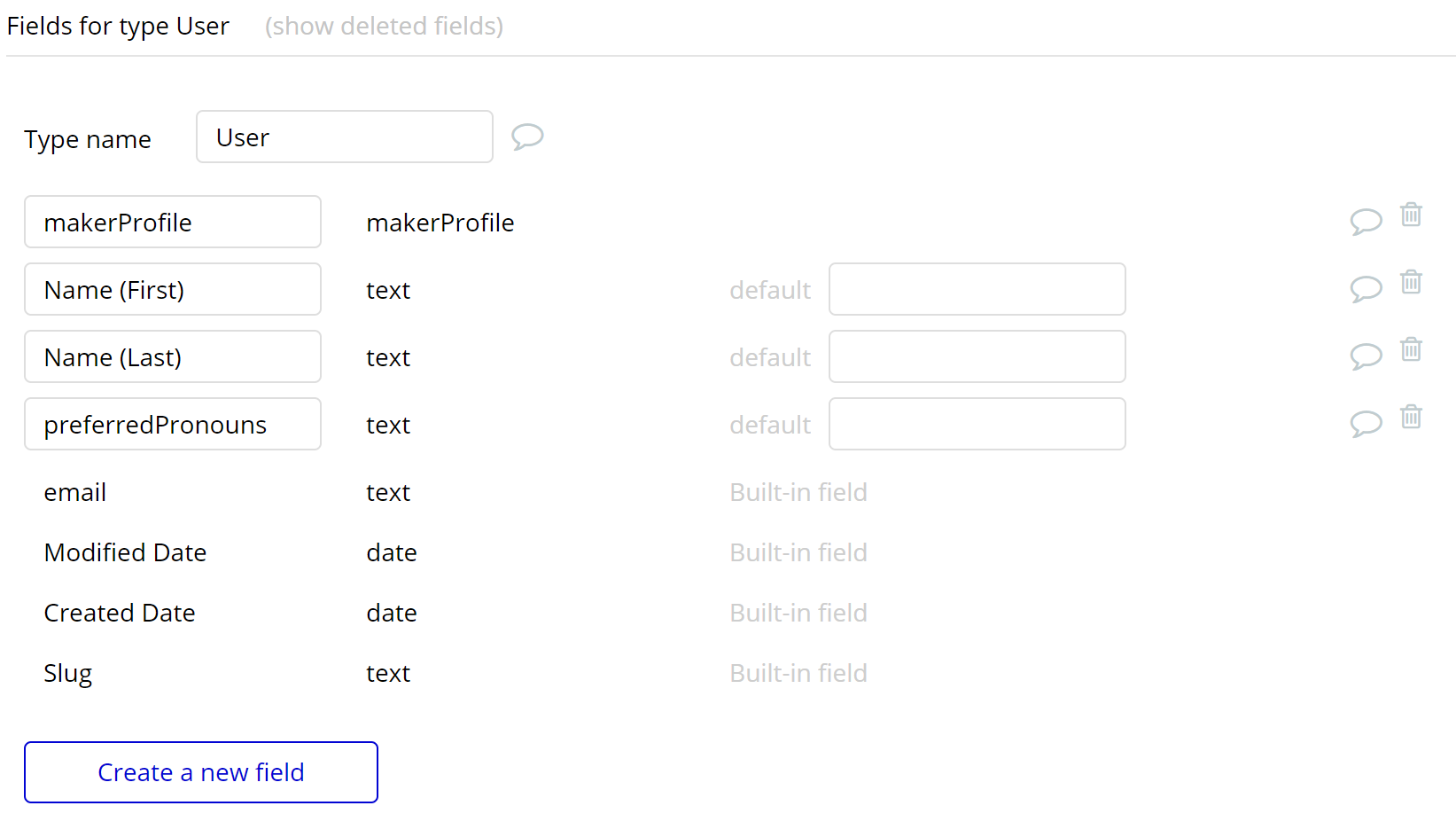Select the Created Date field name
The image size is (1456, 837).
pos(120,613)
